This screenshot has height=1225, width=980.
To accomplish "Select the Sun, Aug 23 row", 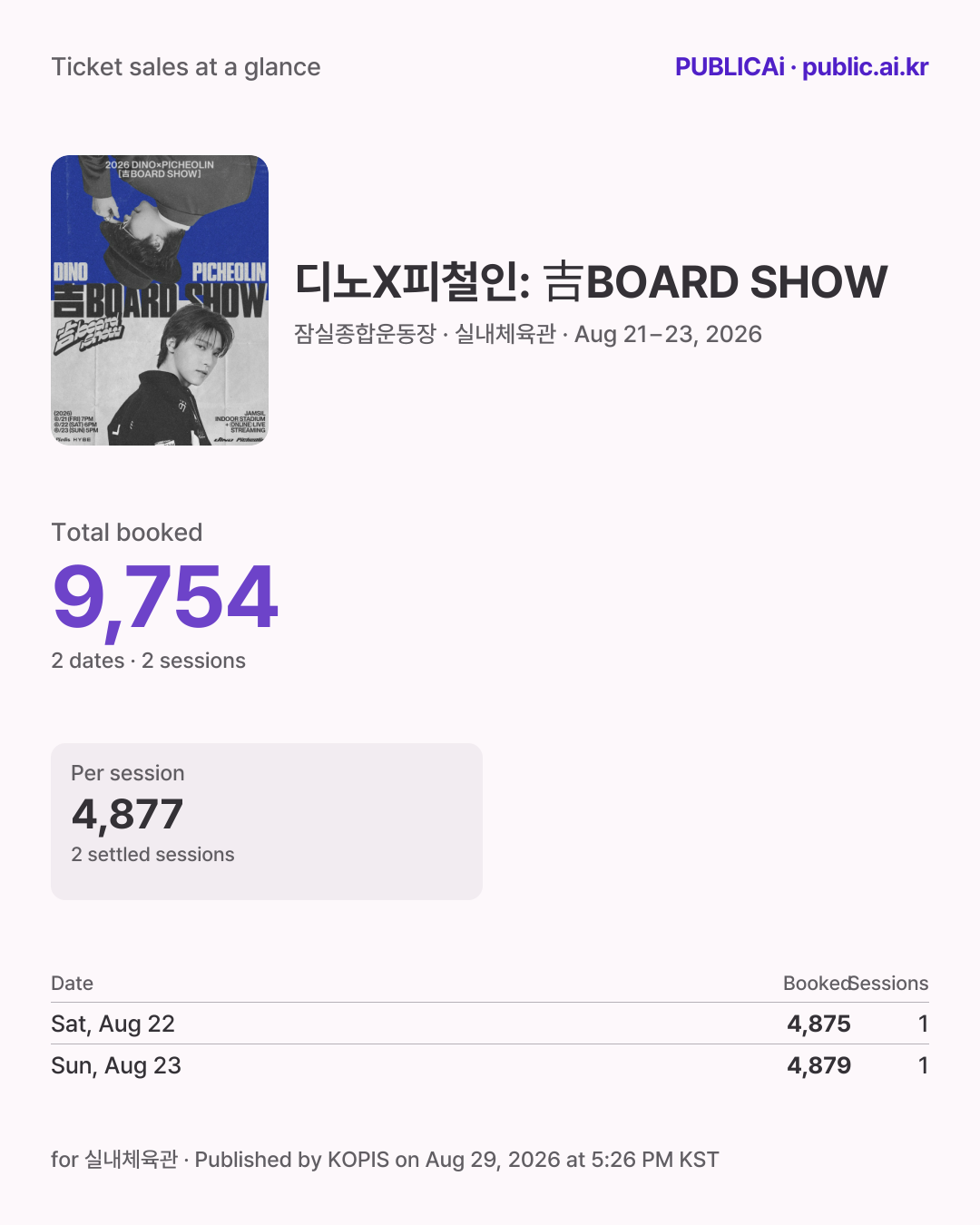I will (x=490, y=1065).
